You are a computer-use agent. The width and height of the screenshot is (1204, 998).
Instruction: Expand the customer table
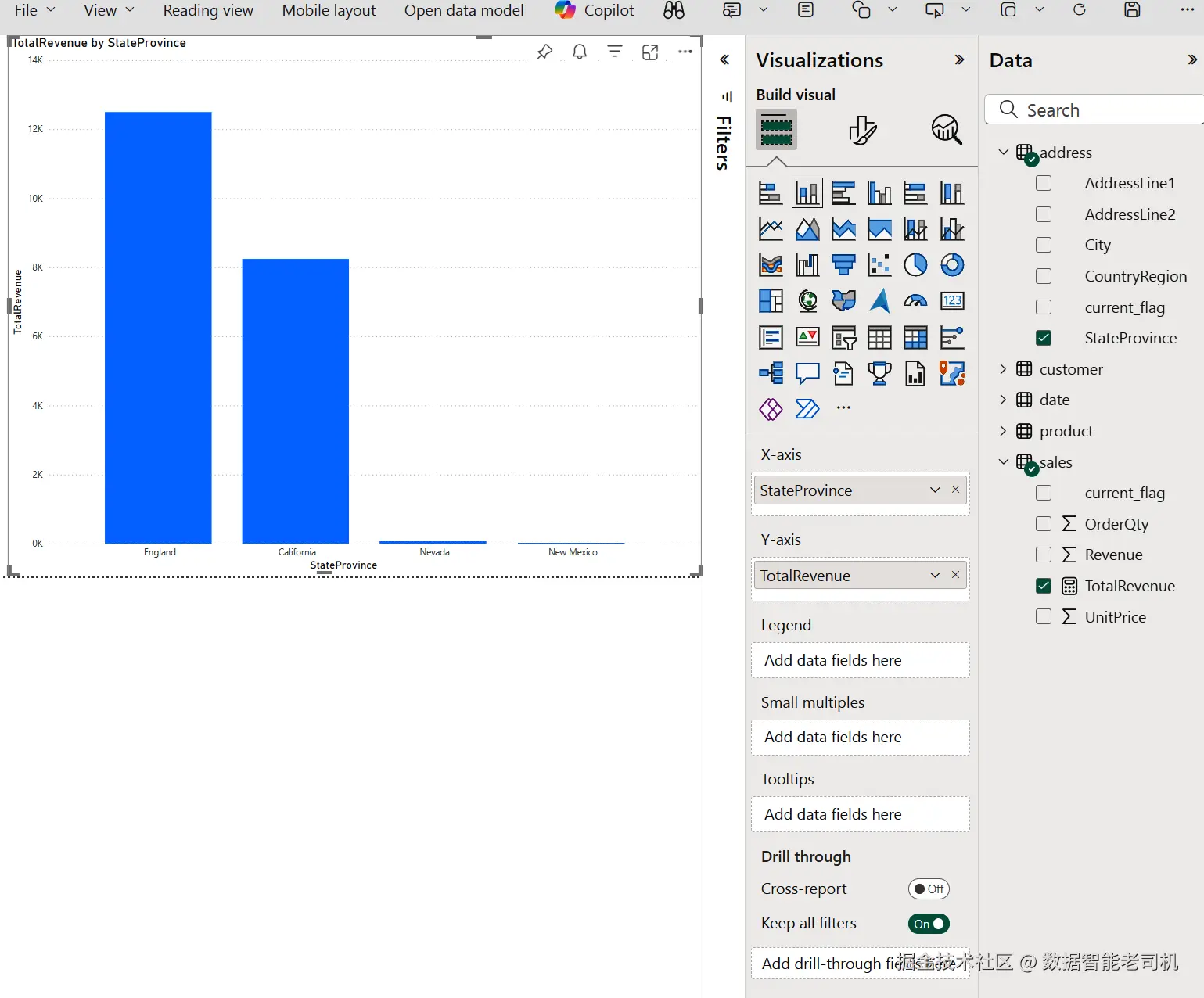[x=1003, y=368]
